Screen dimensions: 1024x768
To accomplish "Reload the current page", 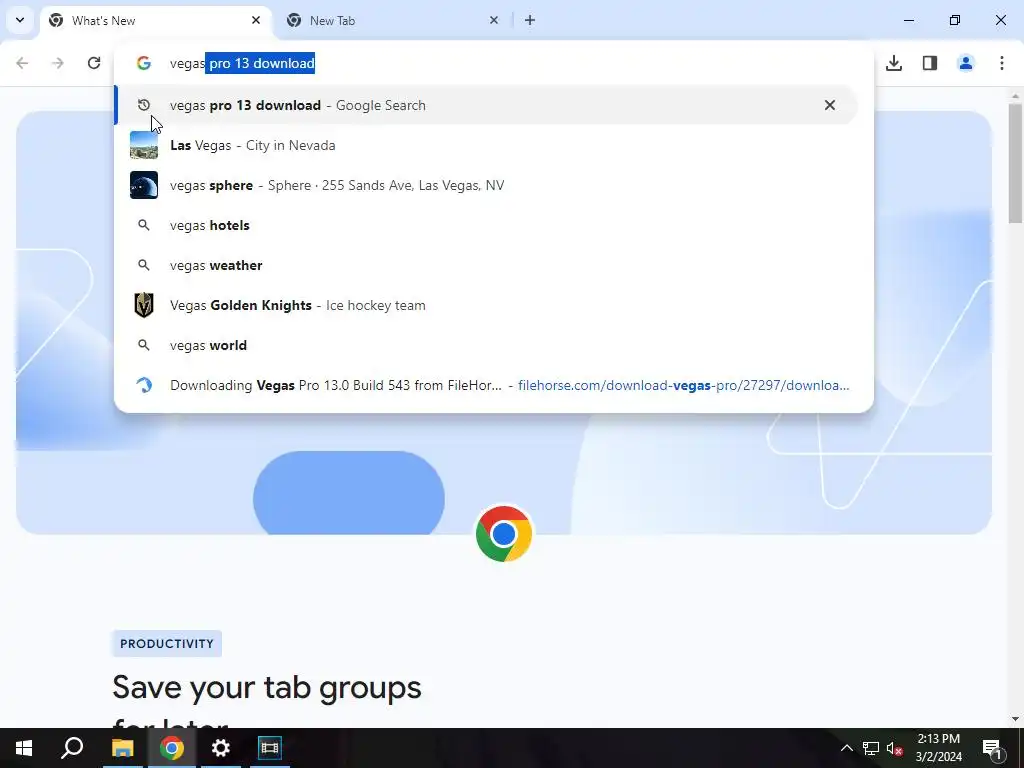I will pos(94,63).
